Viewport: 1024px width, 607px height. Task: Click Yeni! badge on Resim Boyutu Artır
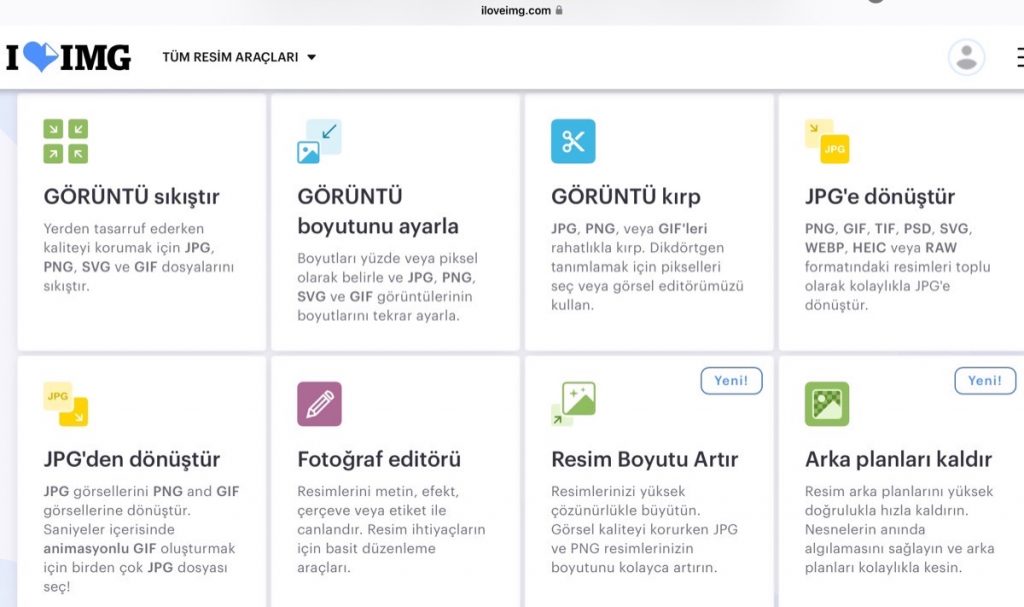[x=731, y=381]
